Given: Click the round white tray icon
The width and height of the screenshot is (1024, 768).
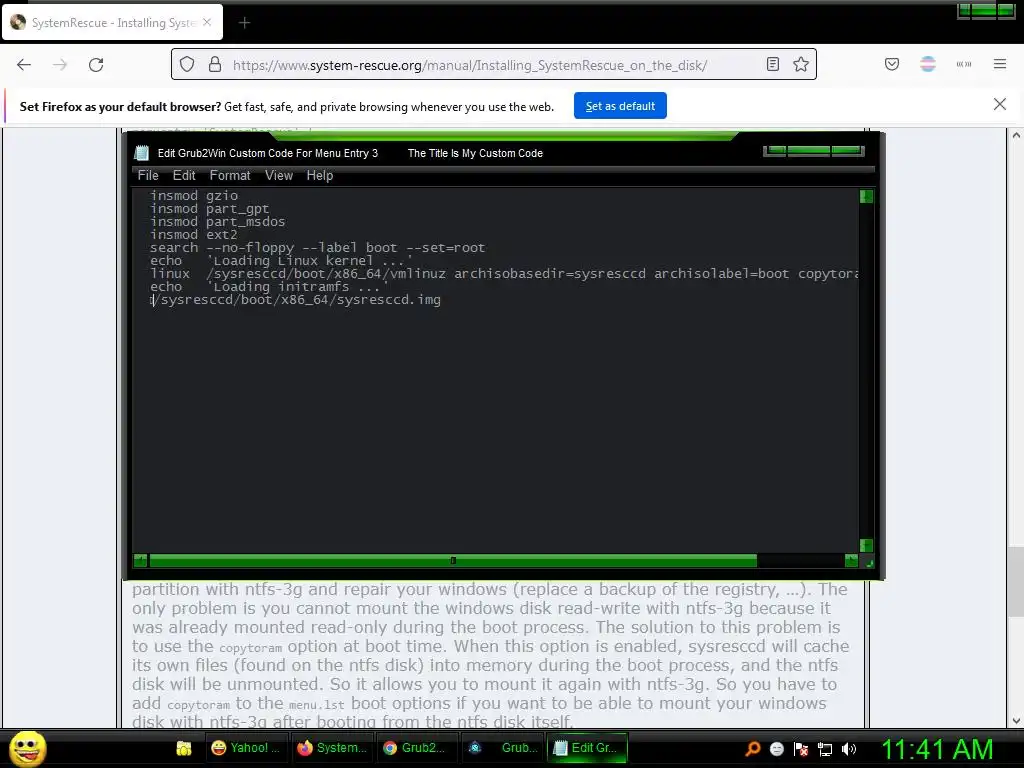Looking at the screenshot, I should tap(776, 748).
